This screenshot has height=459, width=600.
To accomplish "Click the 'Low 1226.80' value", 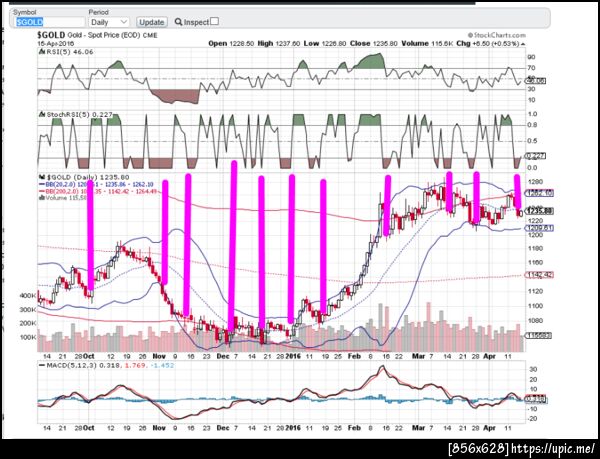I will (325, 44).
